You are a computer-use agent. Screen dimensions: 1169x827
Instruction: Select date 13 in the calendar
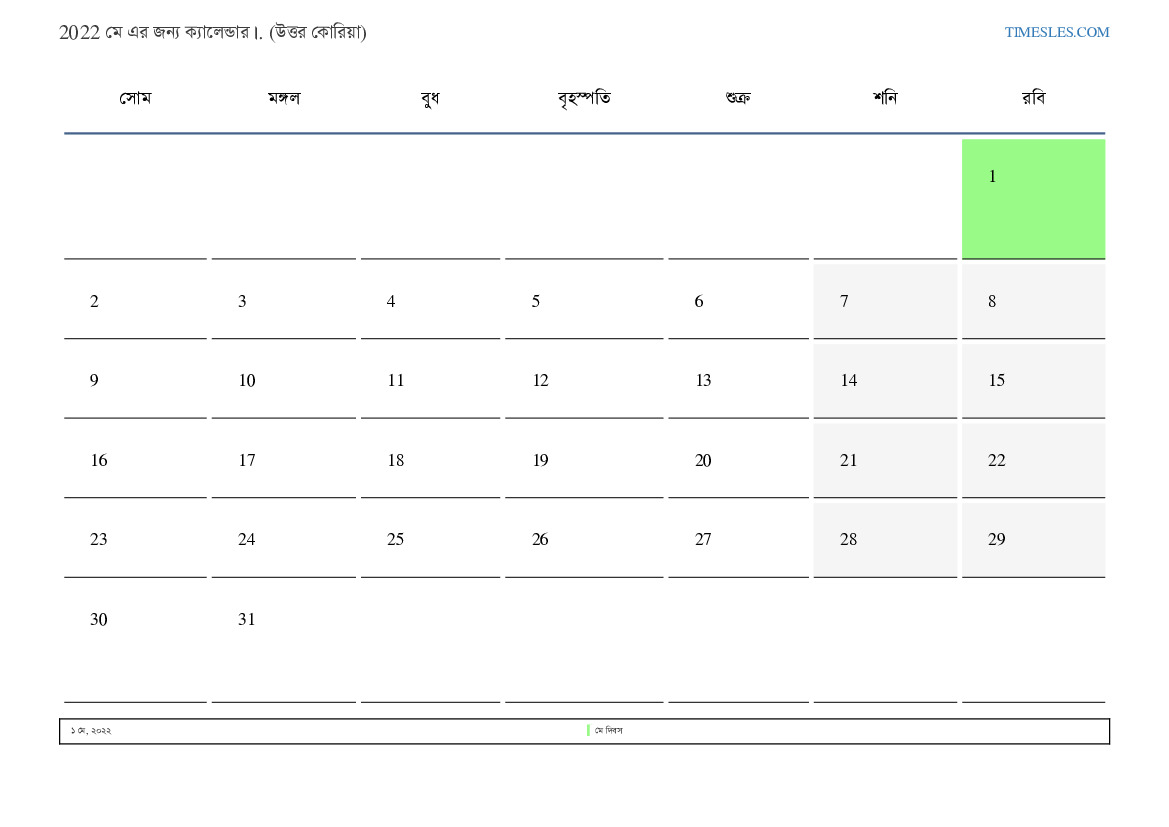click(x=738, y=380)
